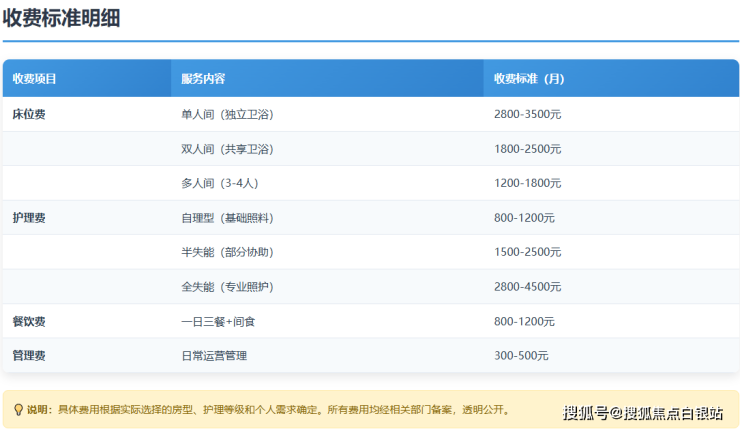Screen dimensions: 740x429
Task: Click the 日常运营管理 cell
Action: (213, 355)
